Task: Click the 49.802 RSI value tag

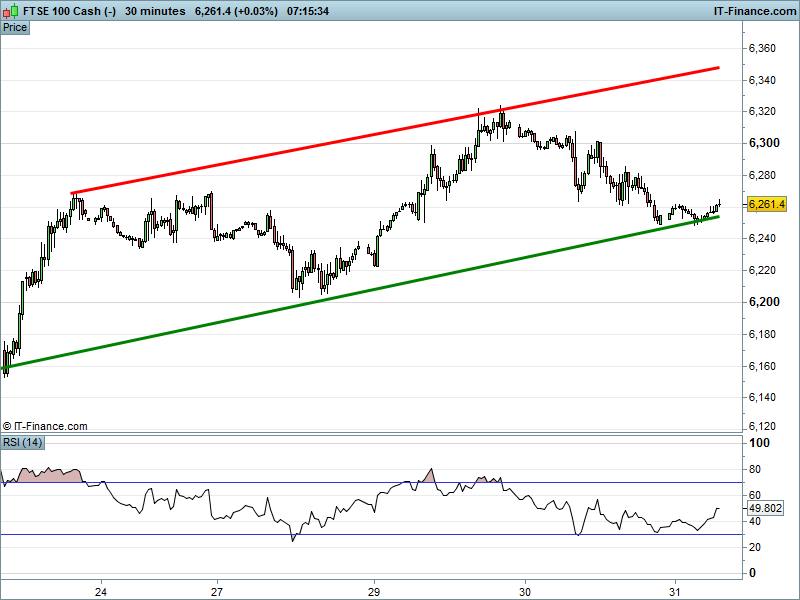Action: [x=765, y=508]
